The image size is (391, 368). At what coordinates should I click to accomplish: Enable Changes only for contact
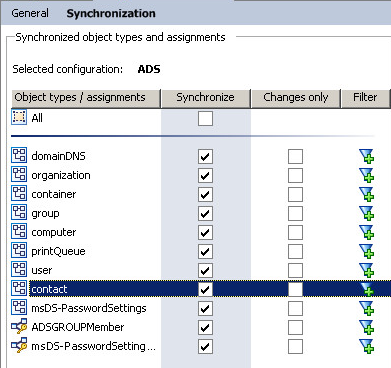295,289
